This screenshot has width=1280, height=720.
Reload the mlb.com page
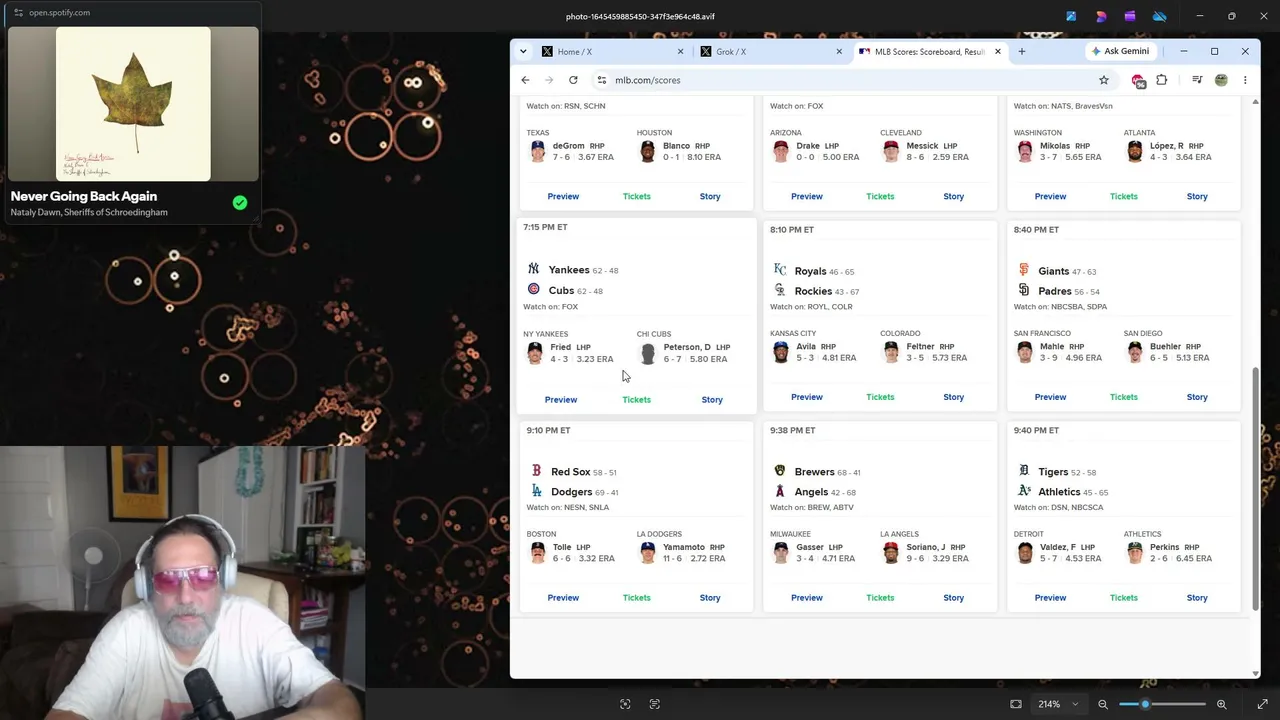point(573,80)
